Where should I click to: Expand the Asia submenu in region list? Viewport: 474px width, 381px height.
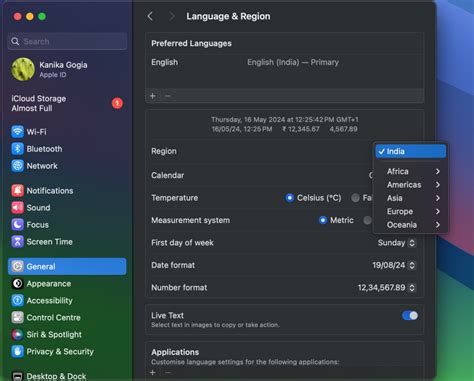411,198
